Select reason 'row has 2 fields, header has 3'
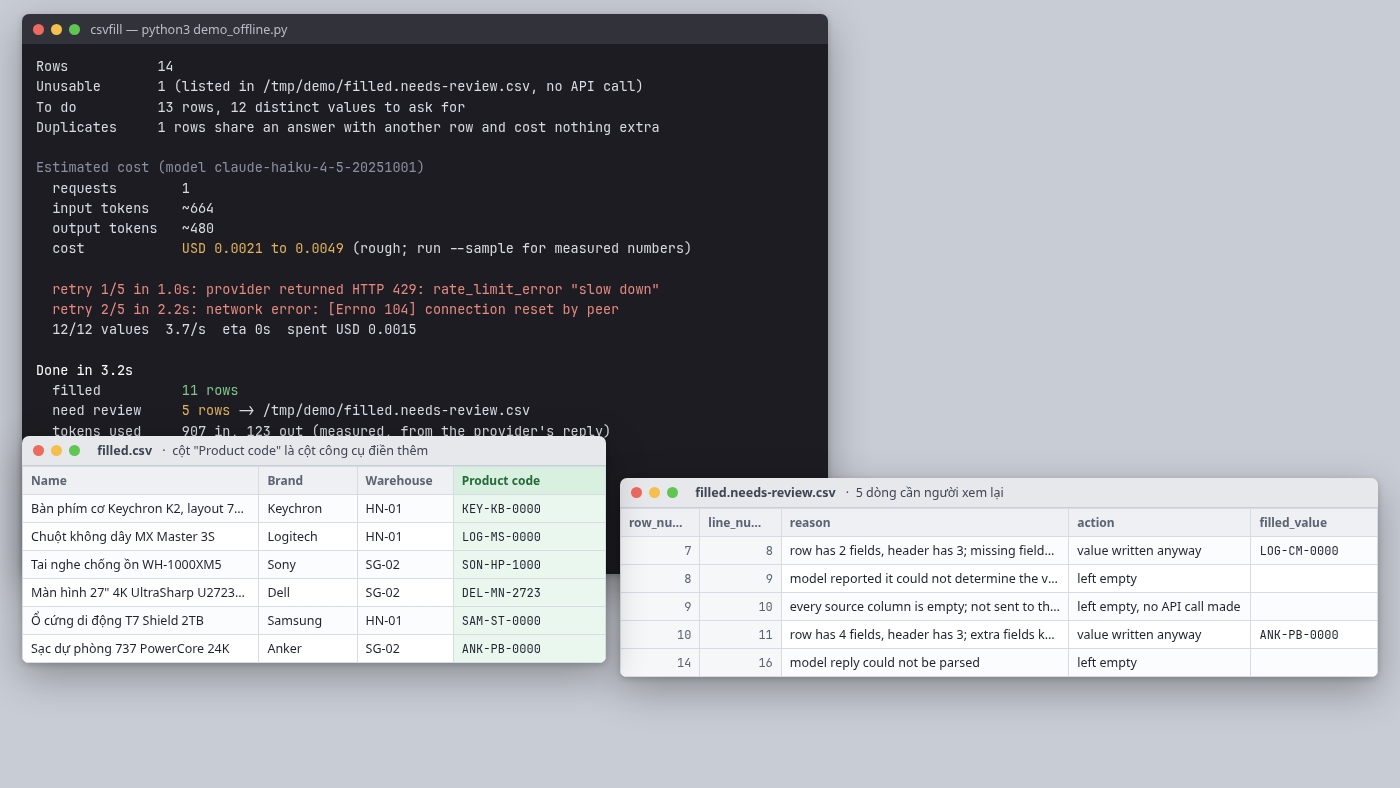Screen dimensions: 1400x788 (925, 551)
